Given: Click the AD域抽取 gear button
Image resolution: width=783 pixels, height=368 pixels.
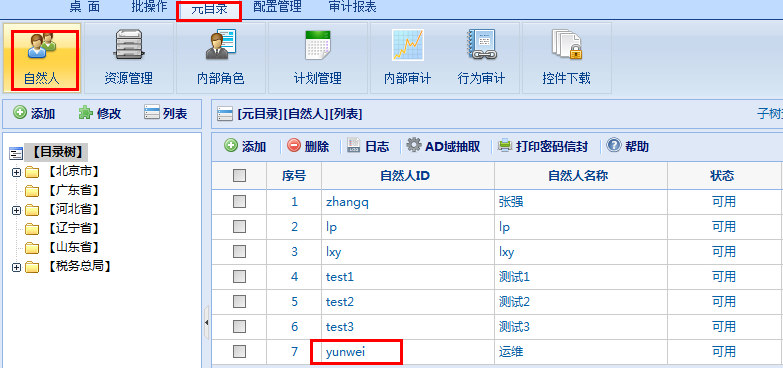Looking at the screenshot, I should point(443,146).
